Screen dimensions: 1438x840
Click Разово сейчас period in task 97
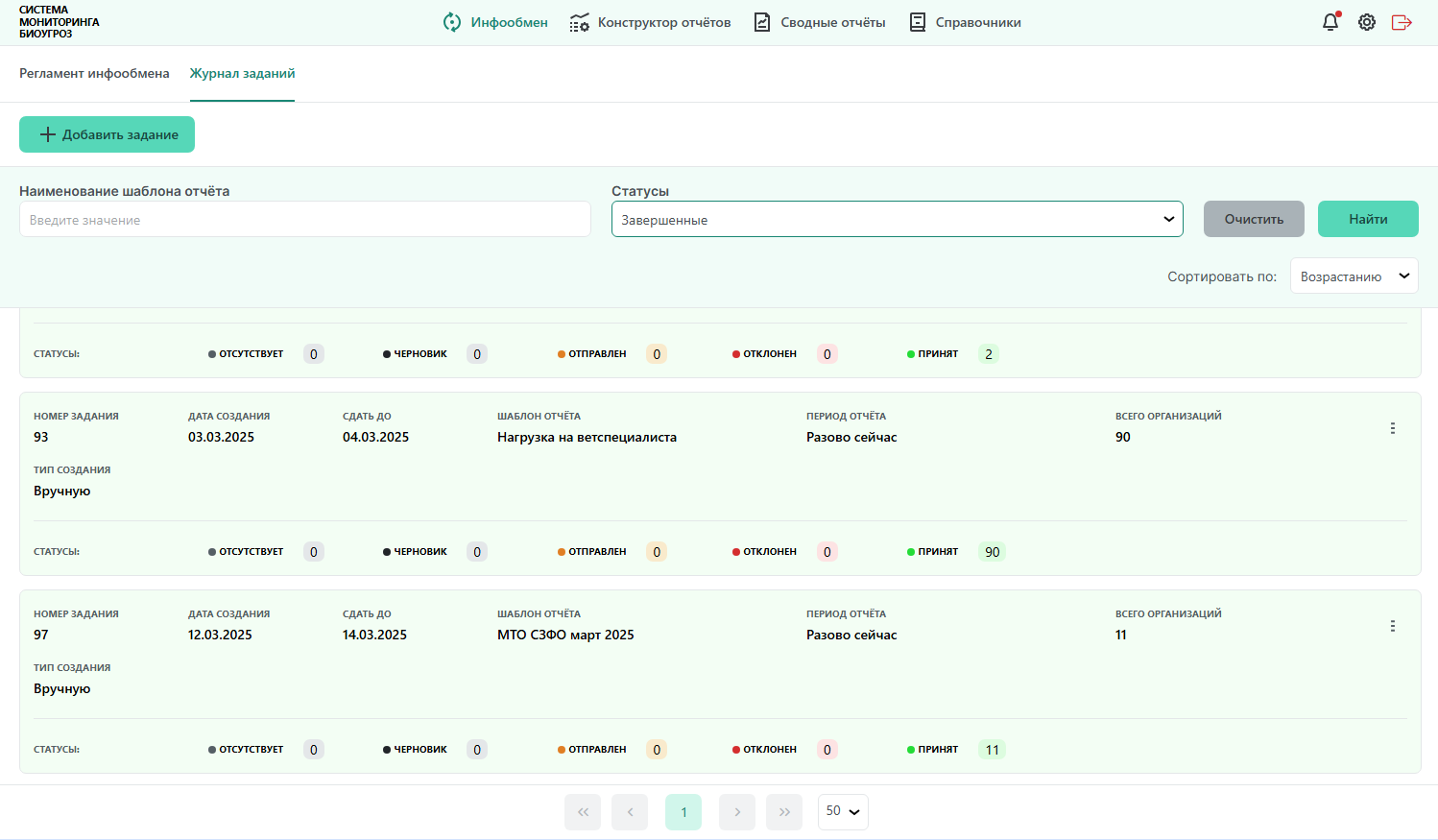point(851,636)
